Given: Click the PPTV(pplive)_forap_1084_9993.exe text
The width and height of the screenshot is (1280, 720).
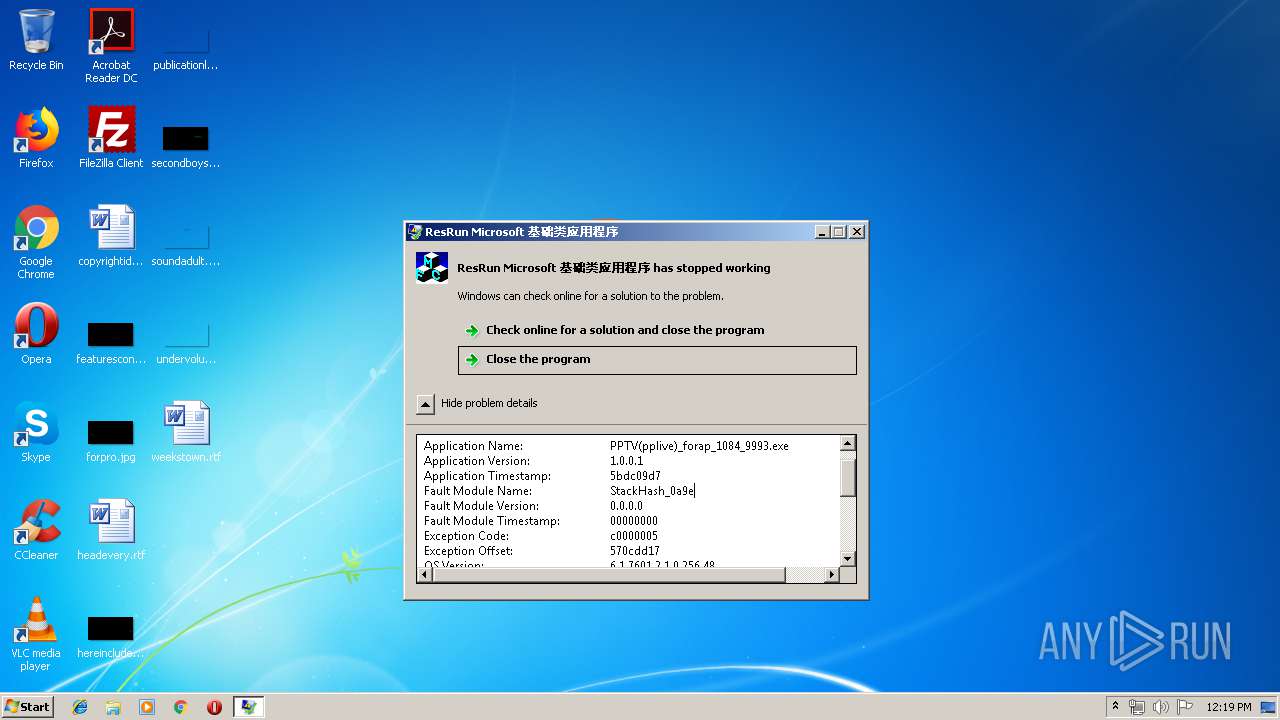Looking at the screenshot, I should (x=699, y=446).
